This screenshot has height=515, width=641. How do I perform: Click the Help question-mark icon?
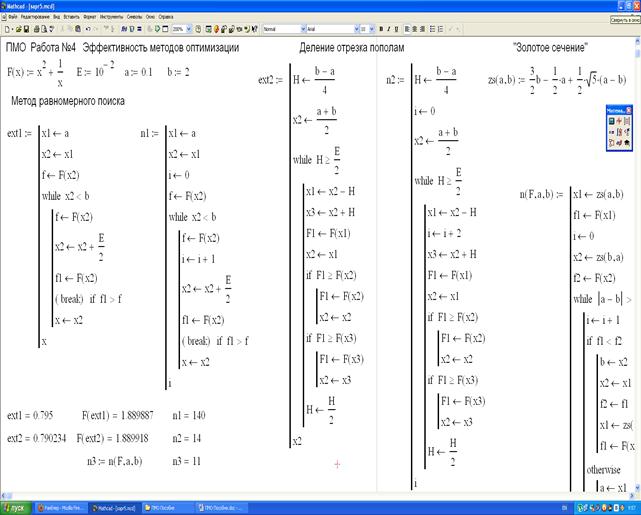coord(254,29)
